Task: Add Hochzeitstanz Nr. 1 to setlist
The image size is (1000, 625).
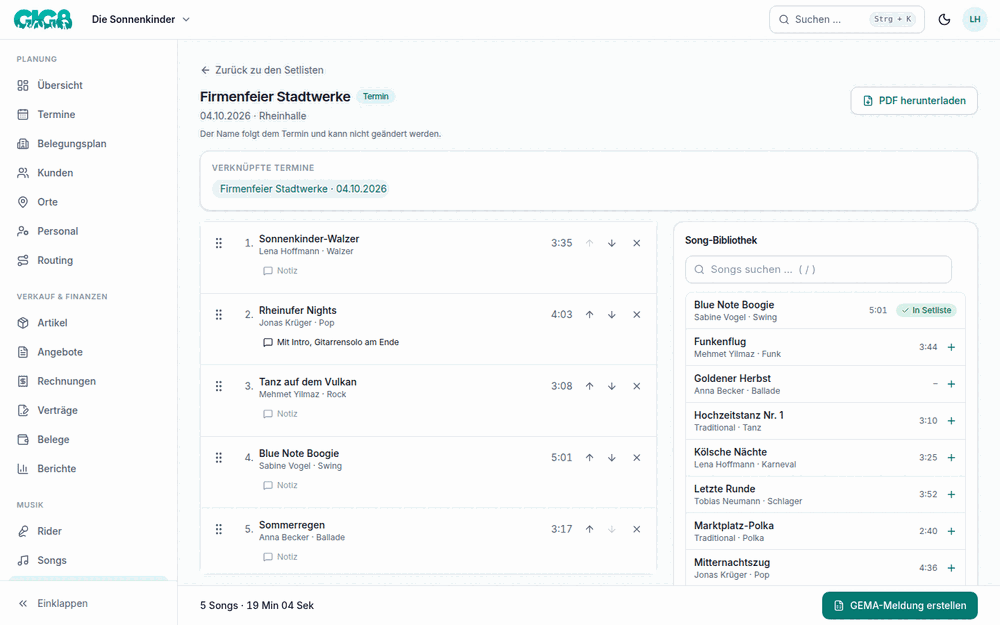Action: point(951,421)
